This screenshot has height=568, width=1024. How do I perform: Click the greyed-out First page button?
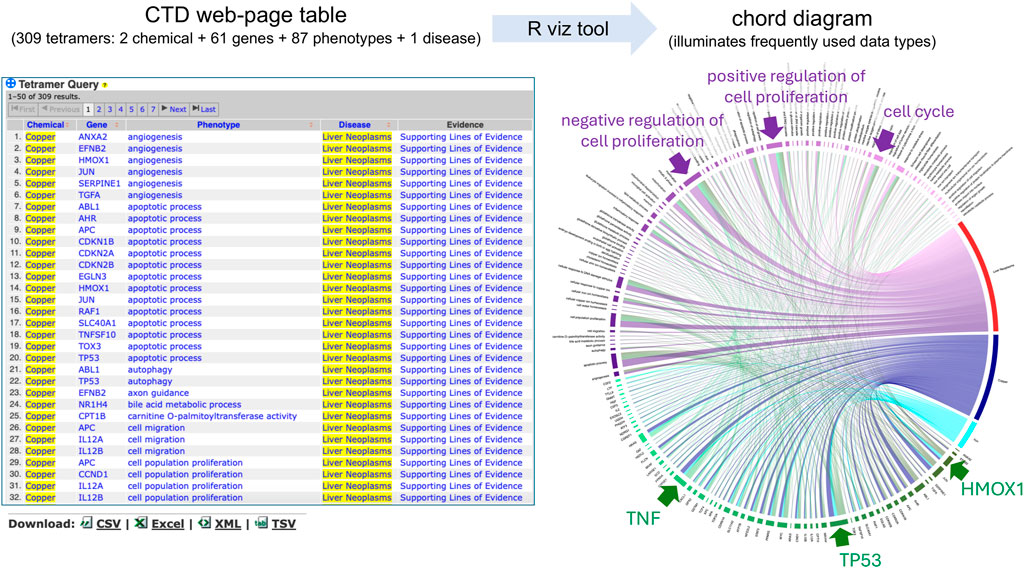click(23, 109)
